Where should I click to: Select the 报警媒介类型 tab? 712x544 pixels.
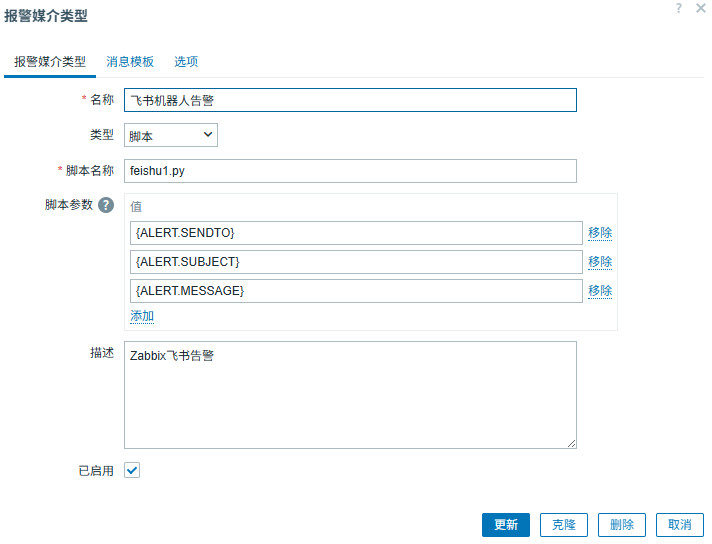pyautogui.click(x=50, y=62)
